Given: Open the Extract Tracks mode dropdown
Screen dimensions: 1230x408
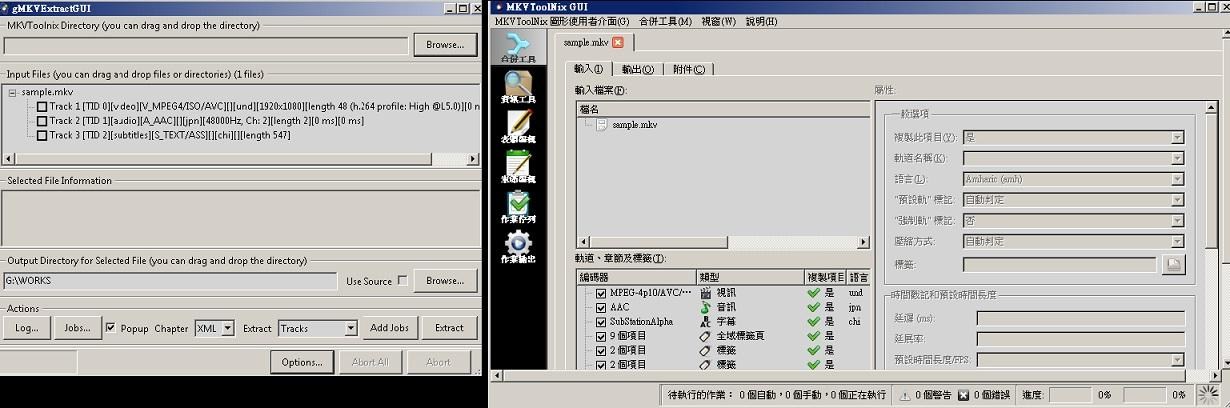Looking at the screenshot, I should 350,328.
